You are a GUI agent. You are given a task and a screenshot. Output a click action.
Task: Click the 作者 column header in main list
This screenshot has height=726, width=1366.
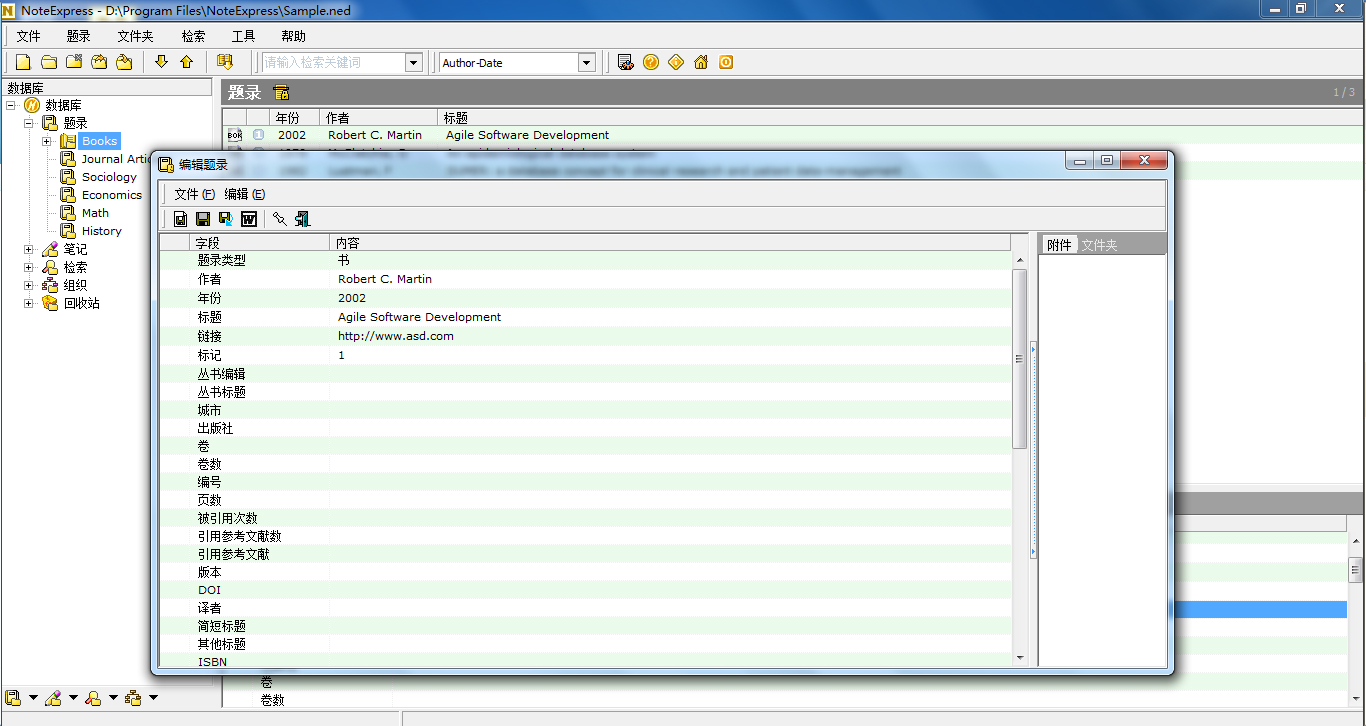point(378,118)
